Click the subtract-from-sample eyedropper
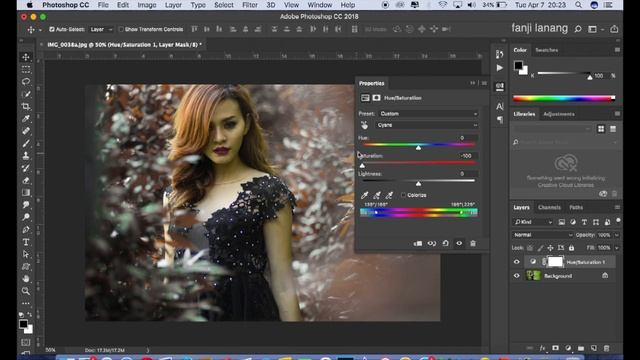This screenshot has width=640, height=360. coord(389,195)
